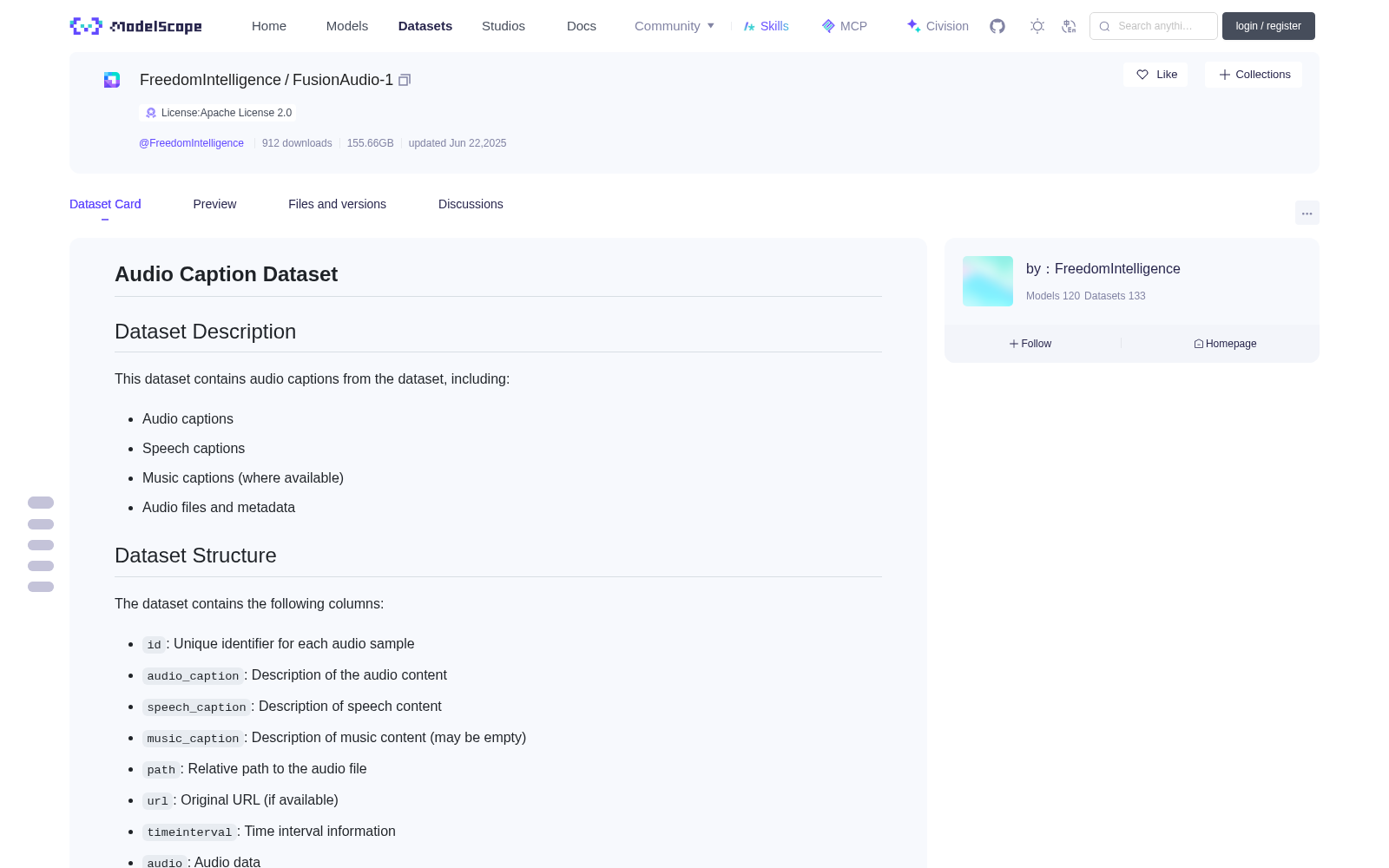Open the more options ellipsis menu
Image resolution: width=1389 pixels, height=868 pixels.
[x=1307, y=213]
